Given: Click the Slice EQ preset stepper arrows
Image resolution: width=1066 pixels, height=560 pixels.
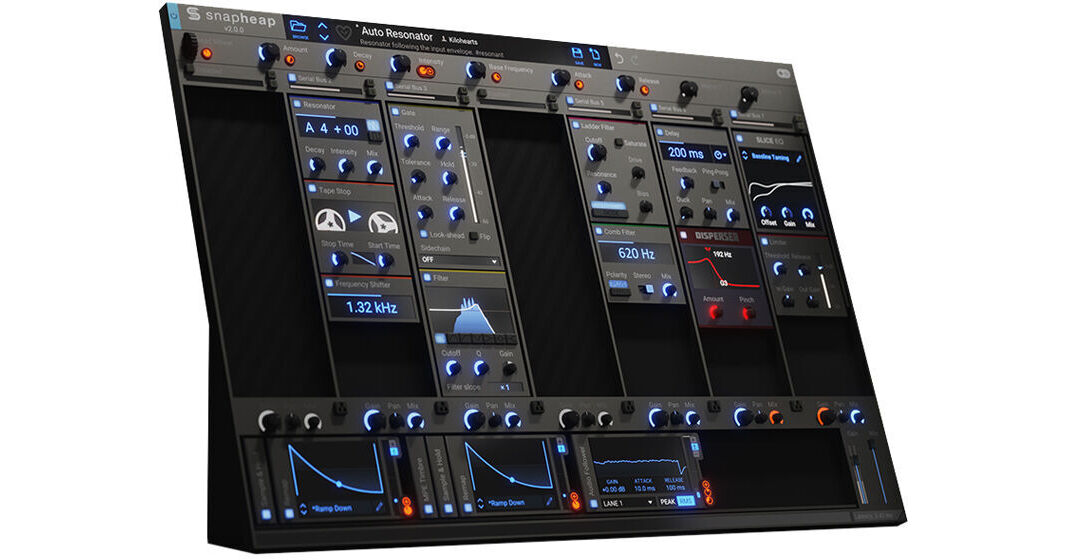Looking at the screenshot, I should pos(744,156).
